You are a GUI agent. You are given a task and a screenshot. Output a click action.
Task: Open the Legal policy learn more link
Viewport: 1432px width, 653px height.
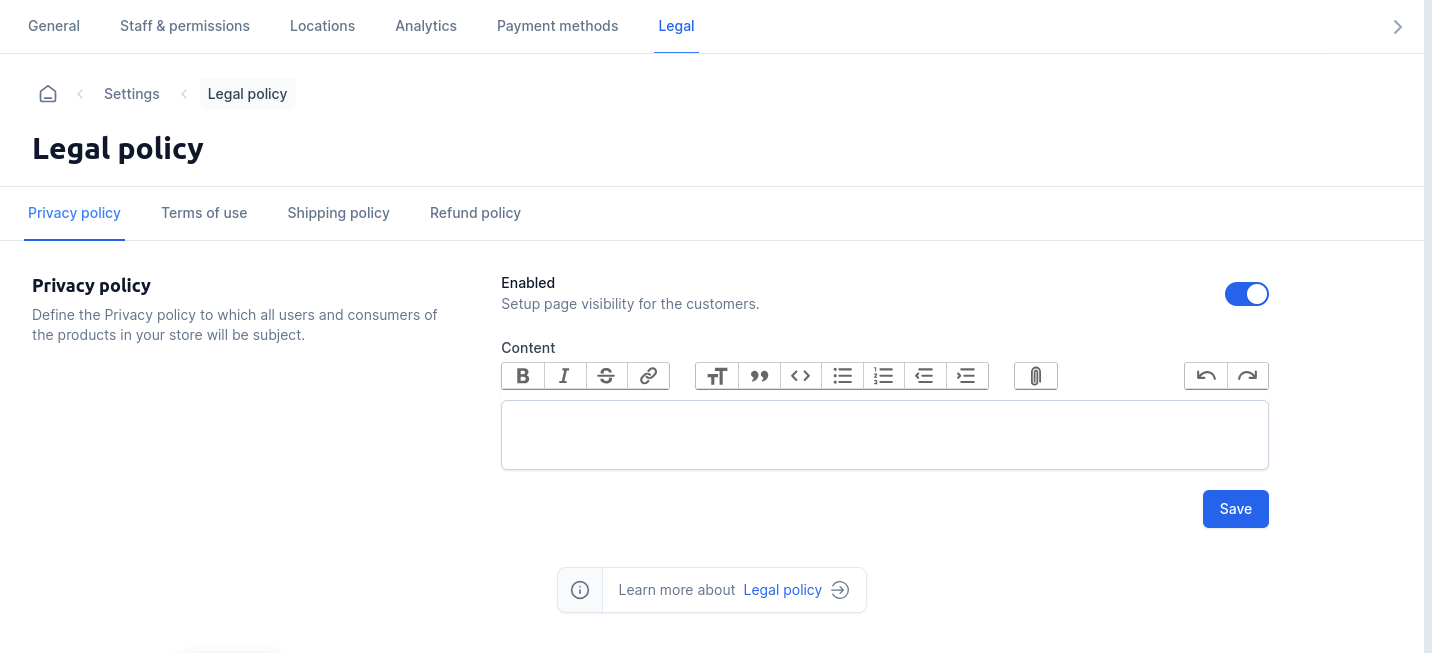click(782, 590)
